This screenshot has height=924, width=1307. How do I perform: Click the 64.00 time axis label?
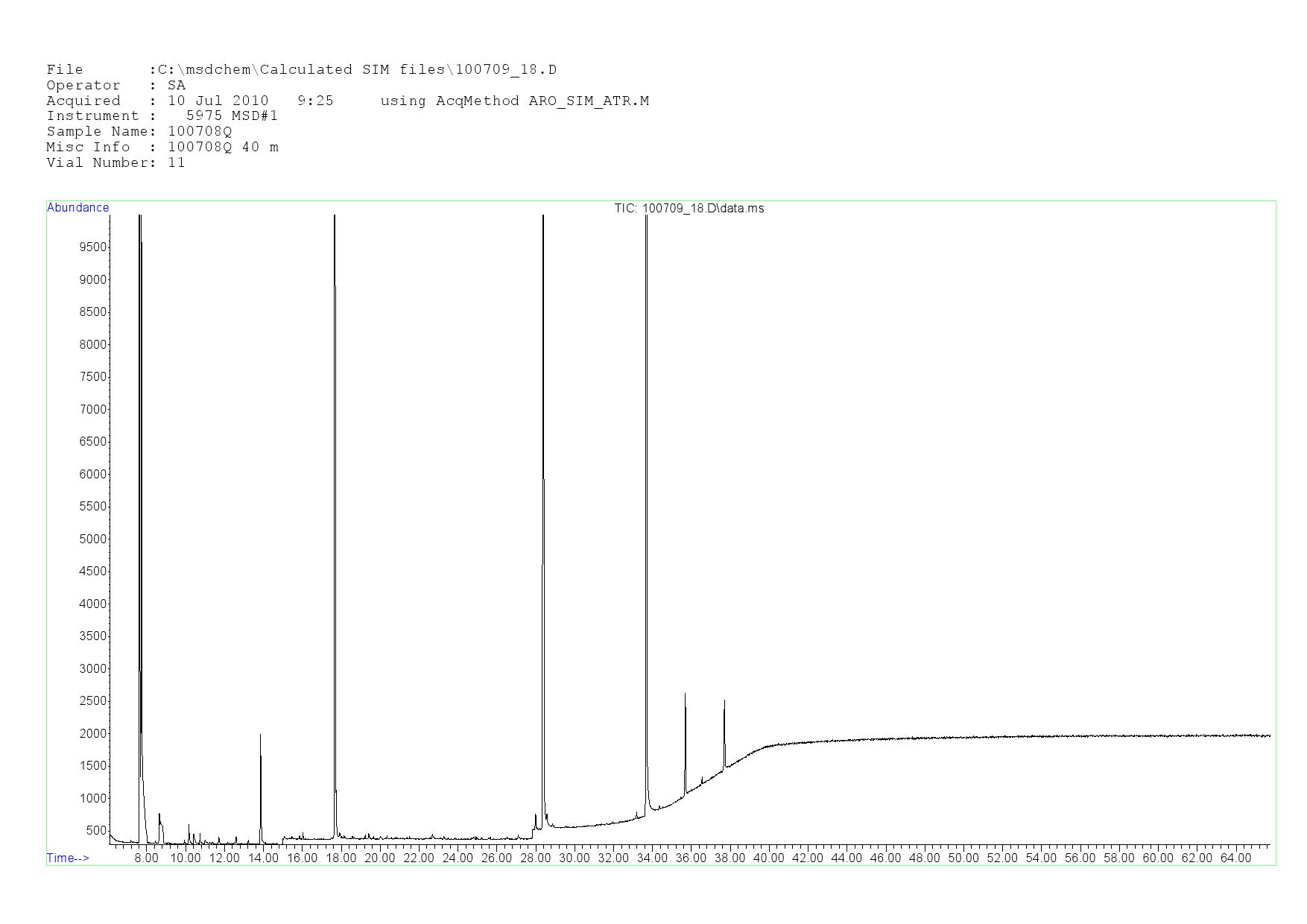(1235, 858)
